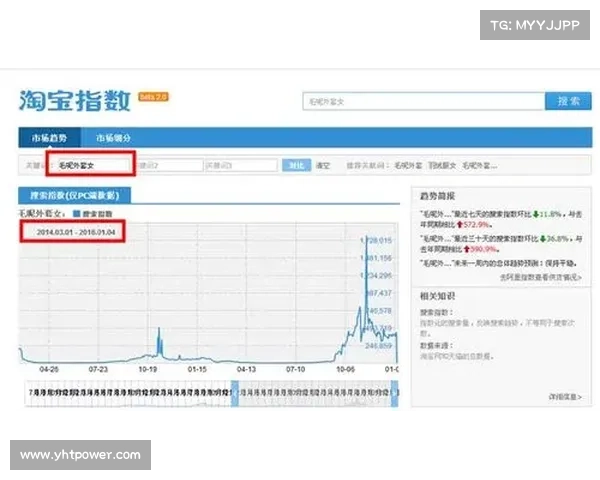Viewport: 600px width, 480px height.
Task: Grab the left handle of timeline range slider
Action: [x=235, y=393]
